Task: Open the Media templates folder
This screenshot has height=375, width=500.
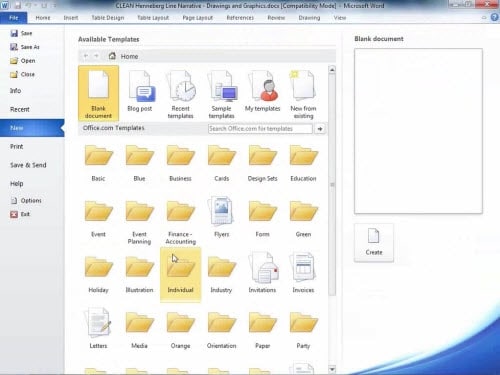Action: pos(139,329)
